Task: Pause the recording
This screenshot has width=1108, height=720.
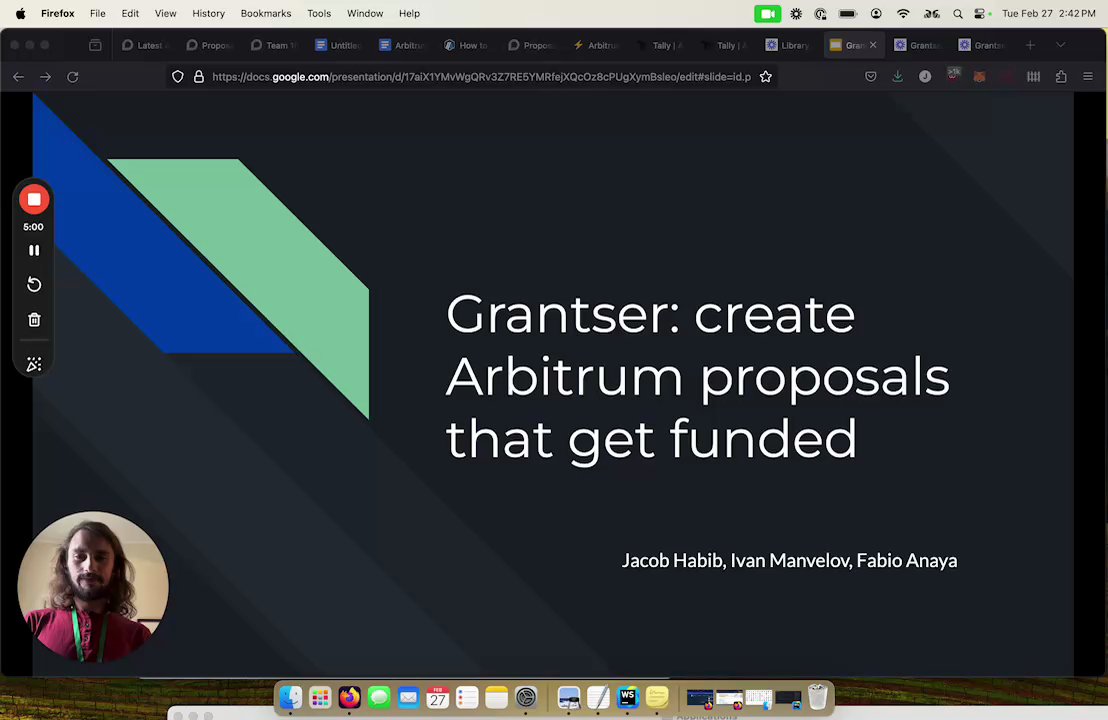Action: [34, 250]
